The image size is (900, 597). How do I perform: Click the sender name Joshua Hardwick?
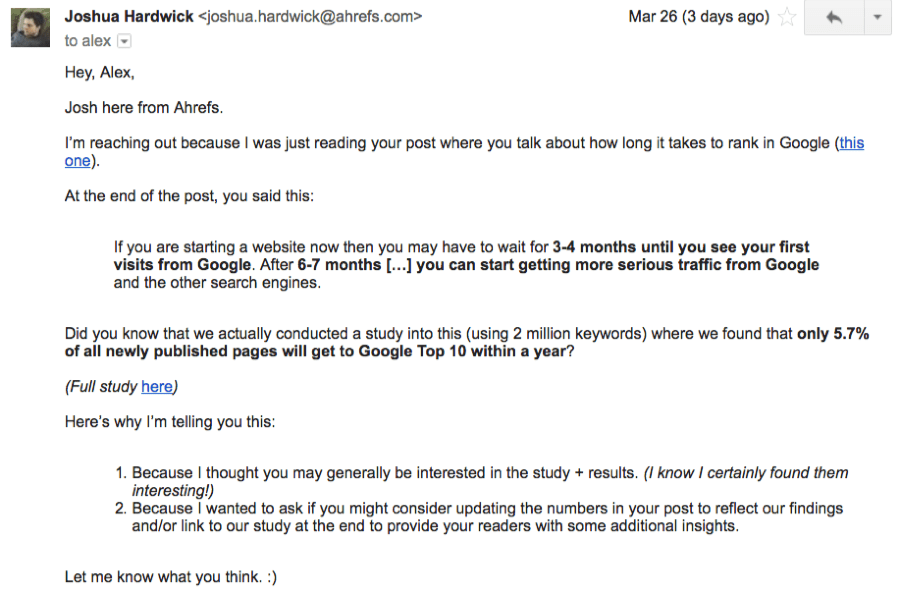[129, 17]
